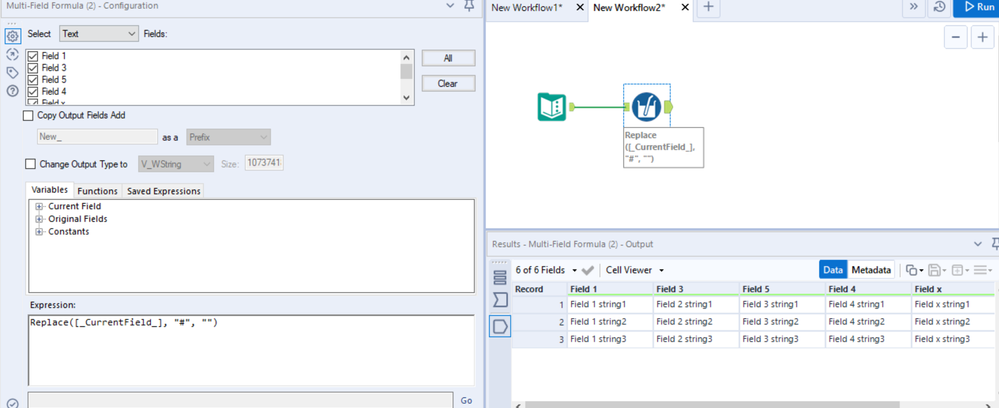999x408 pixels.
Task: Uncheck the Field 1 checkbox
Action: point(33,56)
